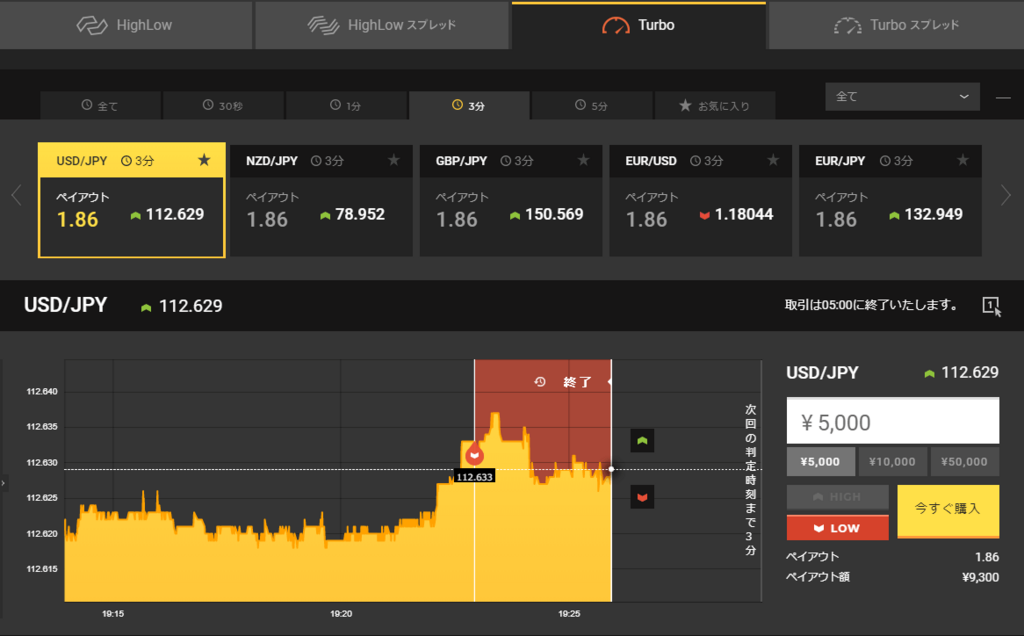Click the yellow 今すぐ購入 purchase button
Image resolution: width=1024 pixels, height=636 pixels.
(947, 511)
